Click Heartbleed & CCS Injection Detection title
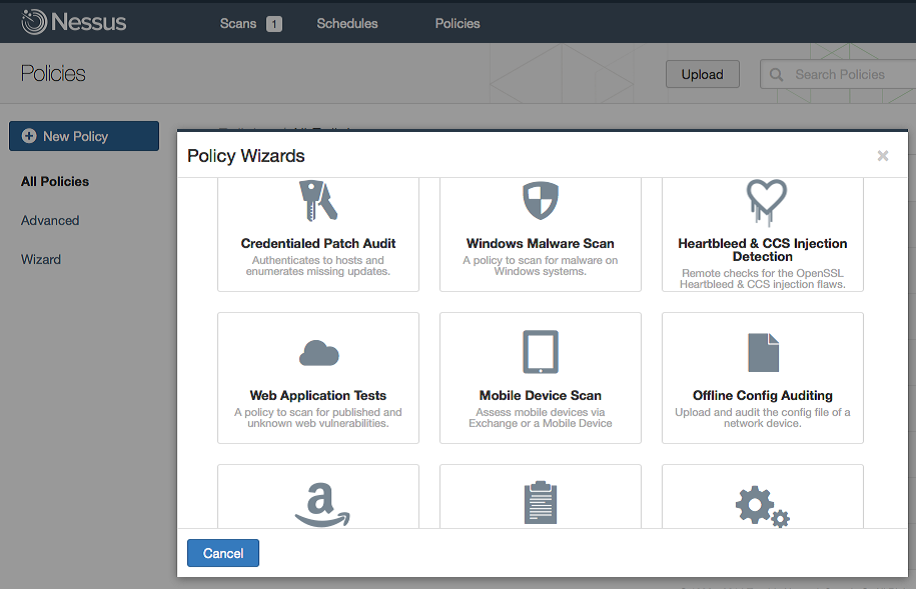This screenshot has height=589, width=916. (762, 250)
